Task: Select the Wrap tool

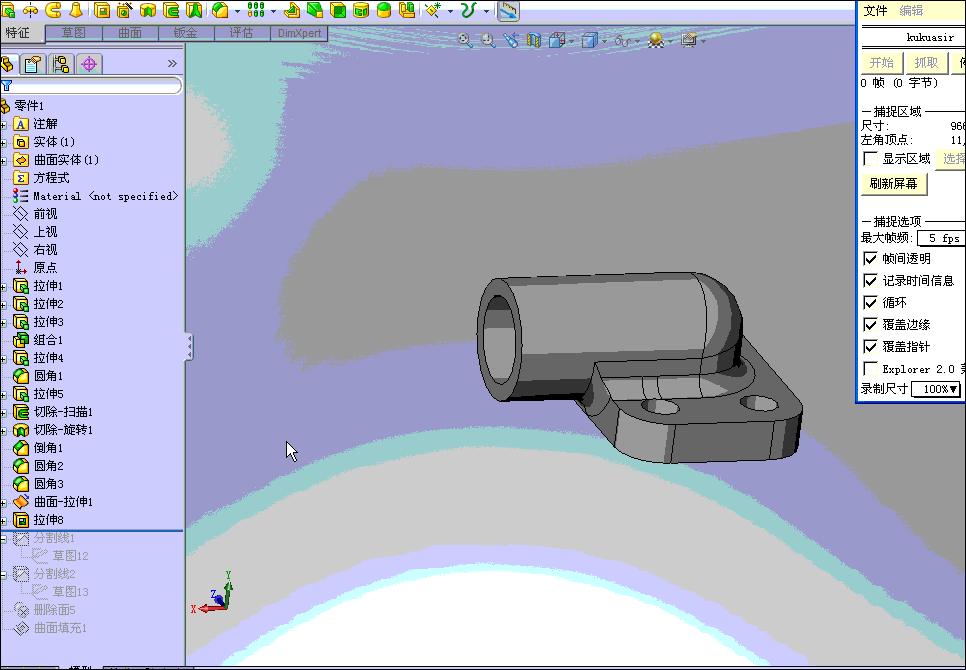Action: 361,10
